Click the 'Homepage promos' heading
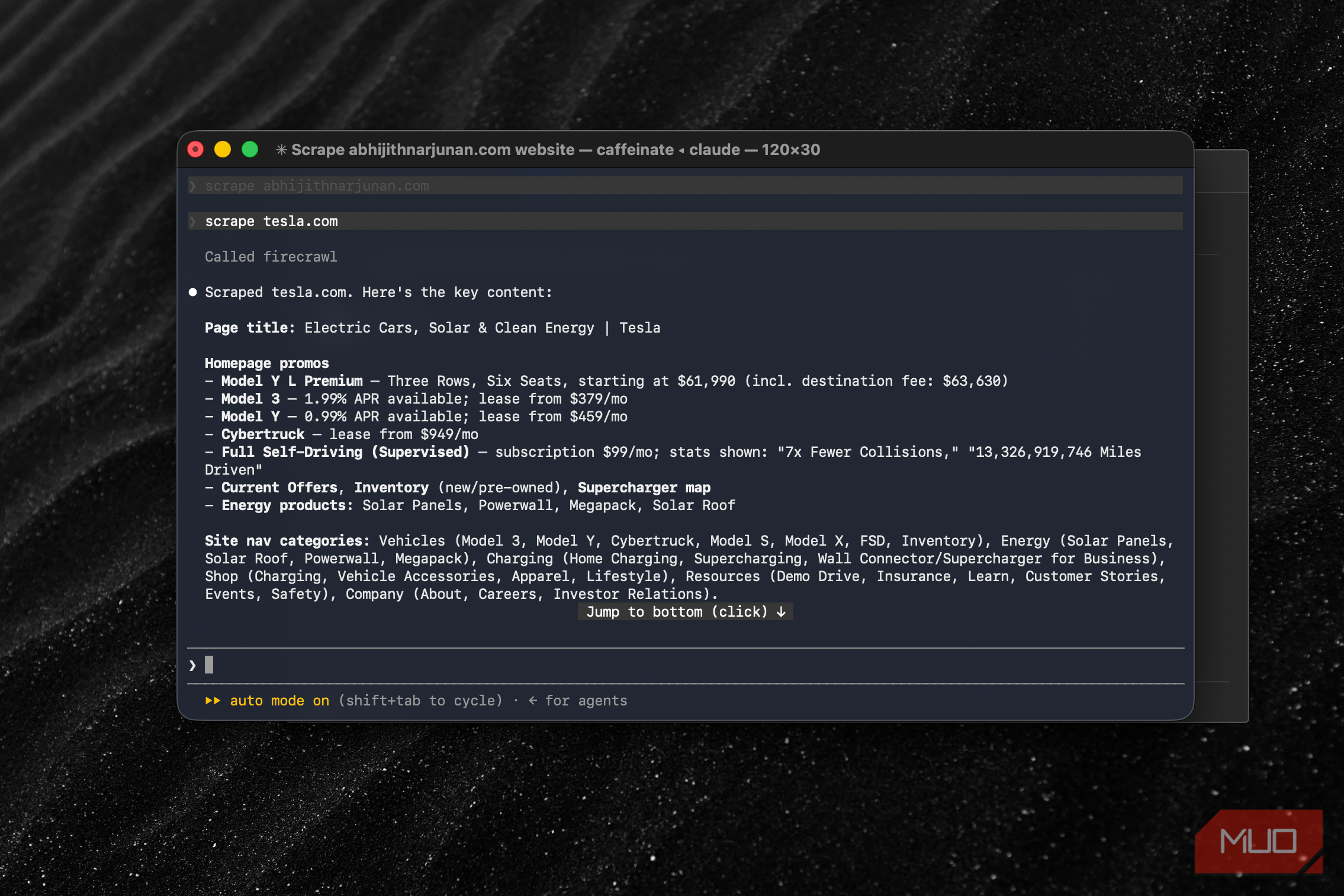1344x896 pixels. tap(267, 363)
